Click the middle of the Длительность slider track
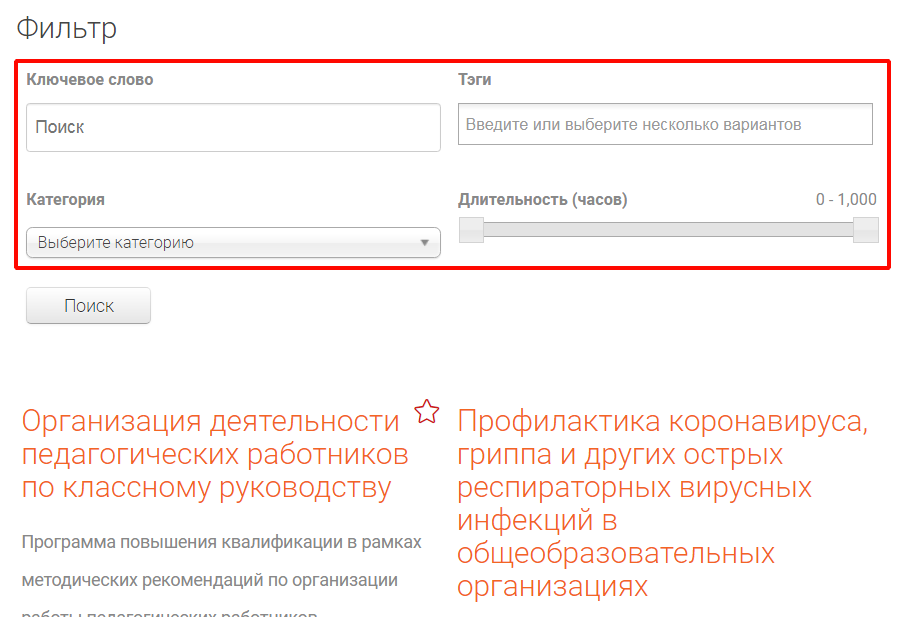The image size is (901, 617). 668,230
